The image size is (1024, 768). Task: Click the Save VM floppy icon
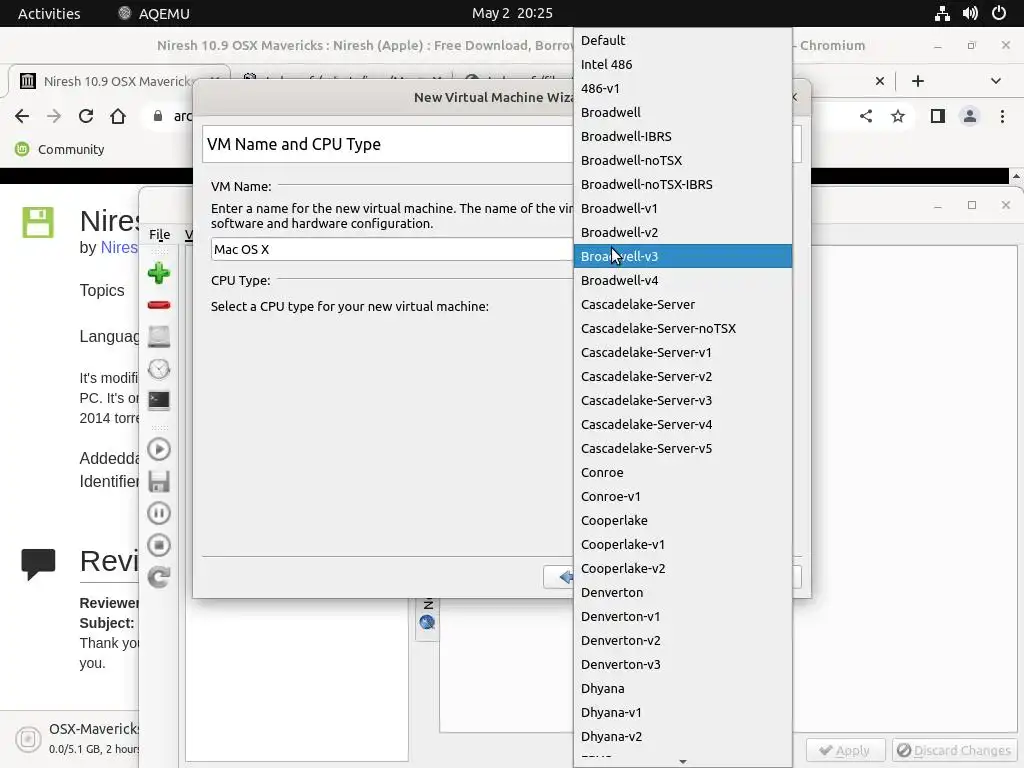coord(159,481)
